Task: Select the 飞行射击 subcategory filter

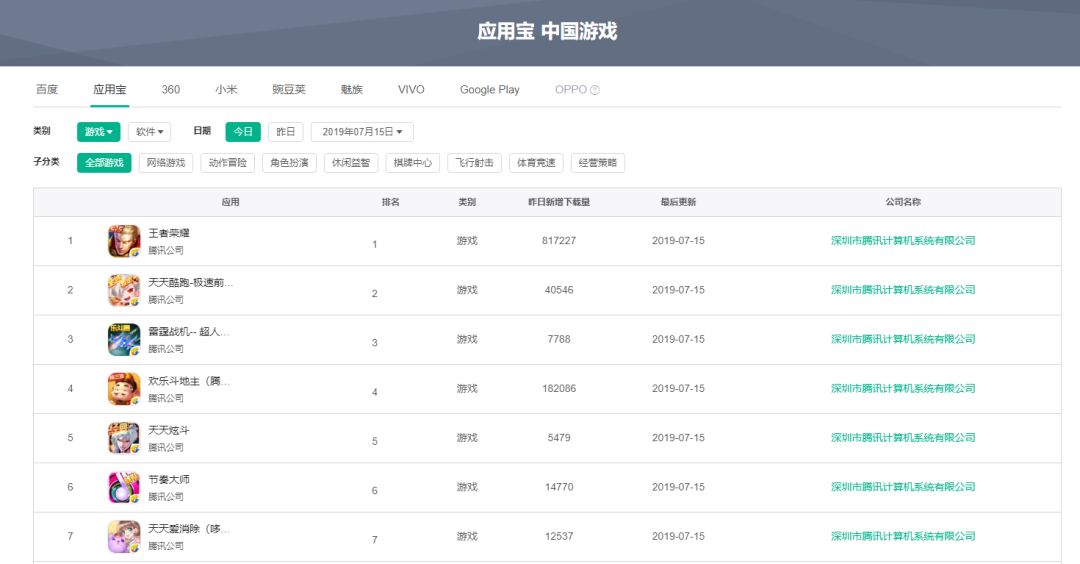Action: [x=475, y=163]
